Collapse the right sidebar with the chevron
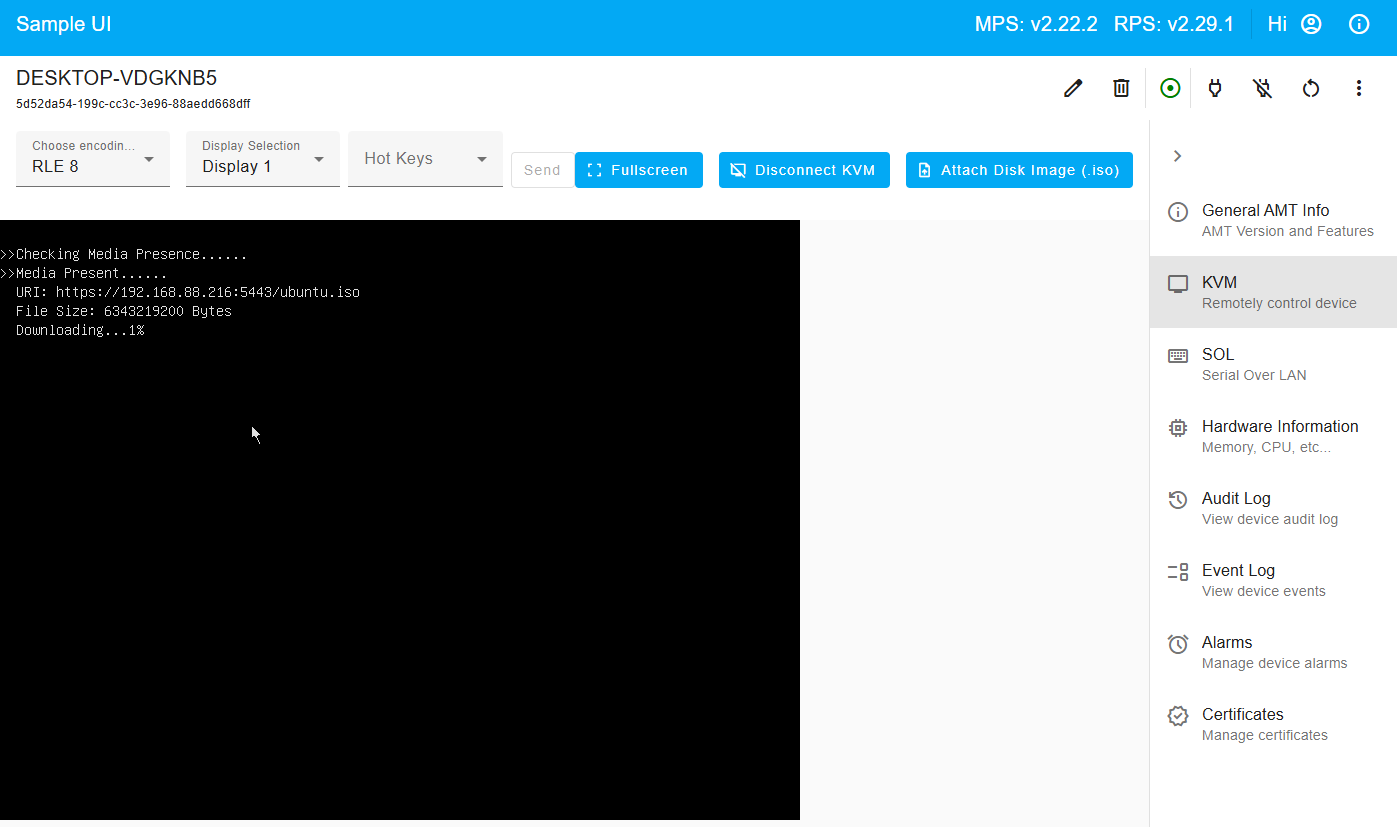Image resolution: width=1397 pixels, height=827 pixels. pyautogui.click(x=1177, y=156)
